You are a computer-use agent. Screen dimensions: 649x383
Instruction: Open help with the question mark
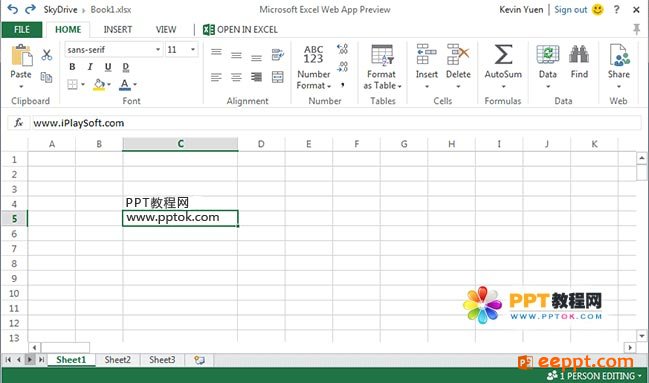click(x=617, y=10)
